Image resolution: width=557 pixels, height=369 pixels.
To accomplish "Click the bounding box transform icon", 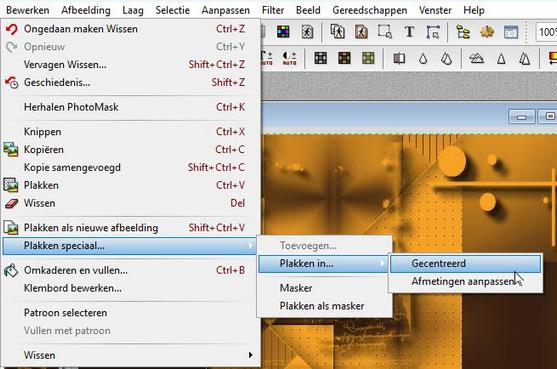I will point(433,32).
